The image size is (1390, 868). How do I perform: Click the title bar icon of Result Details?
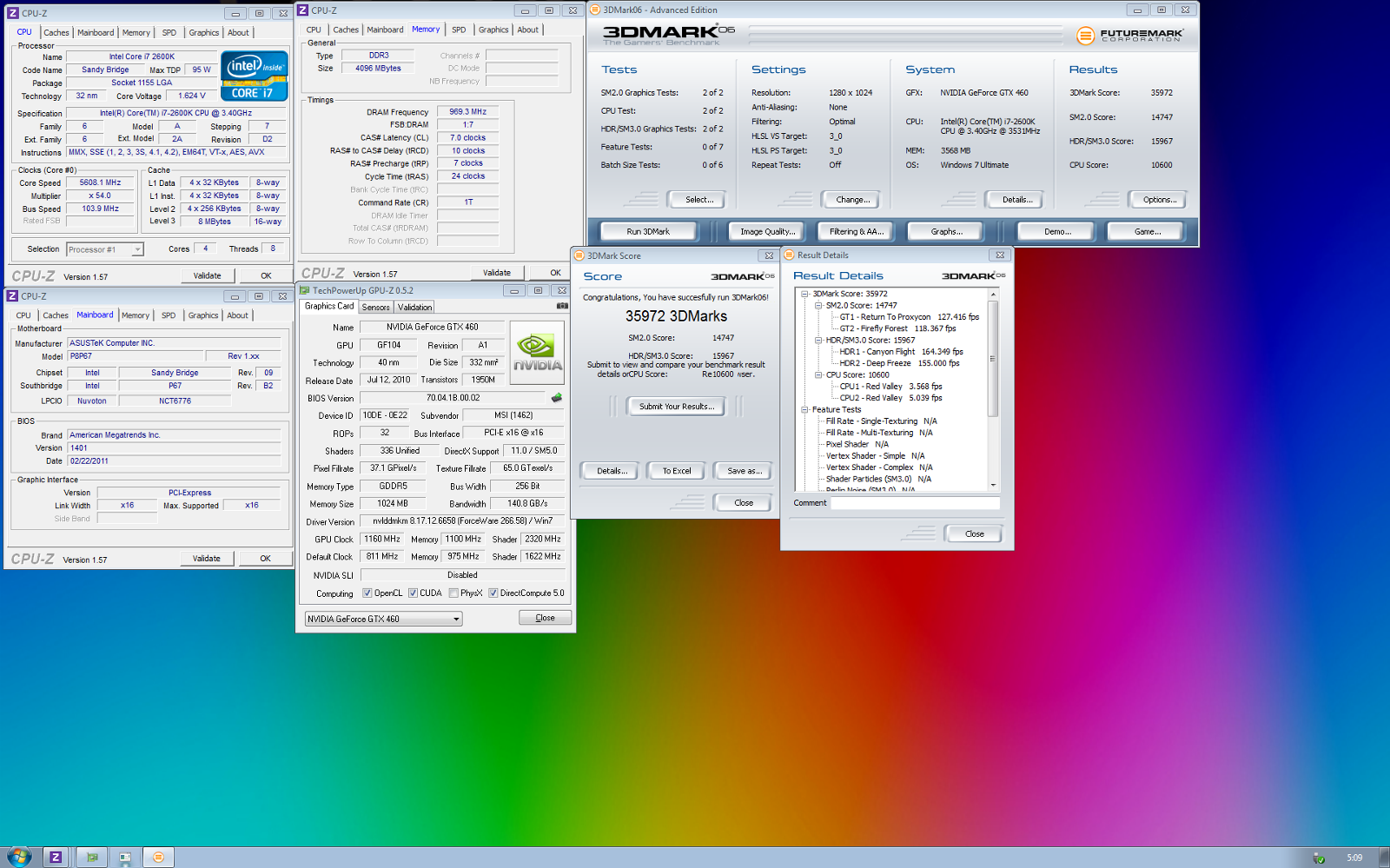[x=789, y=255]
